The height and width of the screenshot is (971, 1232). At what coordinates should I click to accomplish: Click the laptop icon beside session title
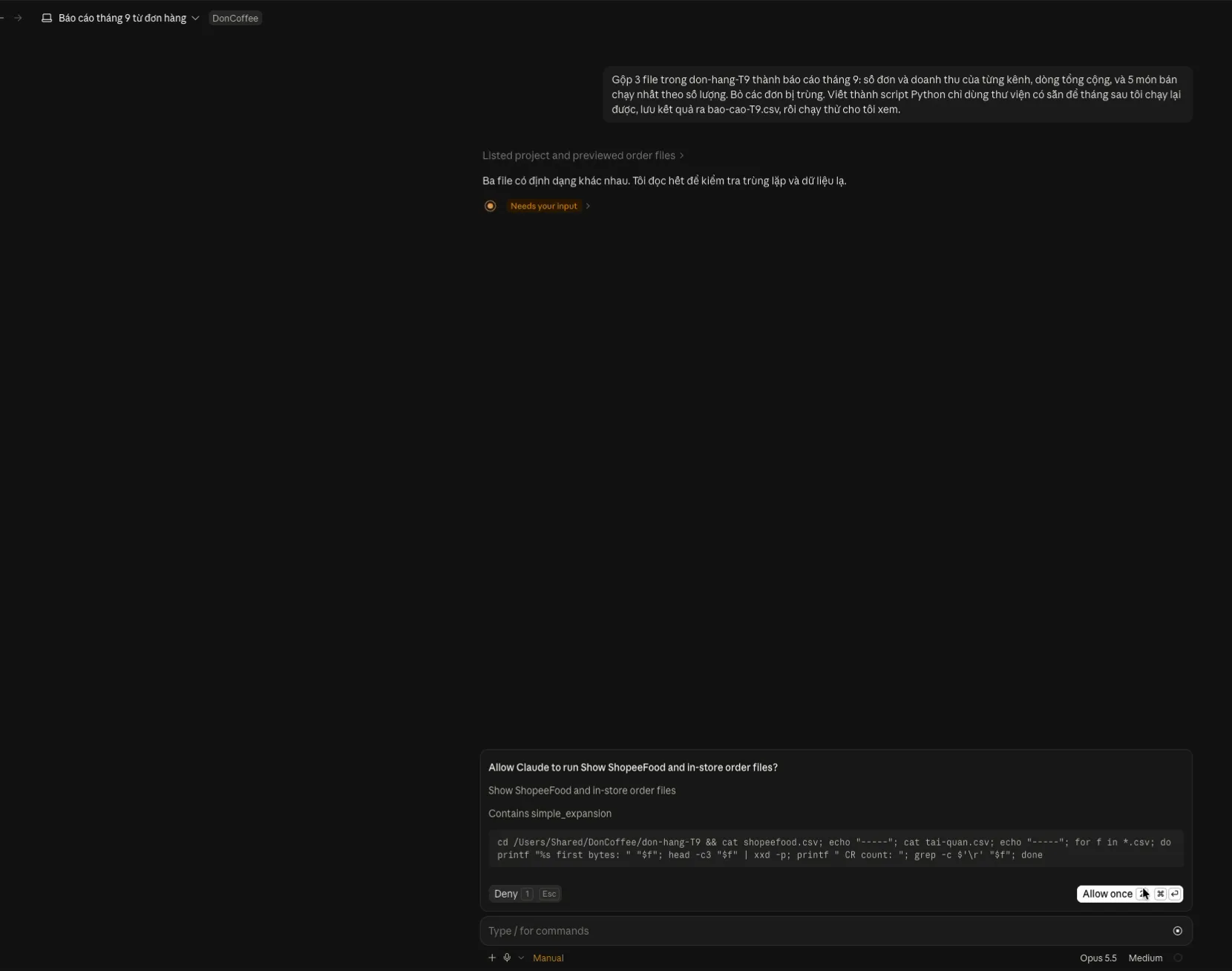tap(47, 18)
